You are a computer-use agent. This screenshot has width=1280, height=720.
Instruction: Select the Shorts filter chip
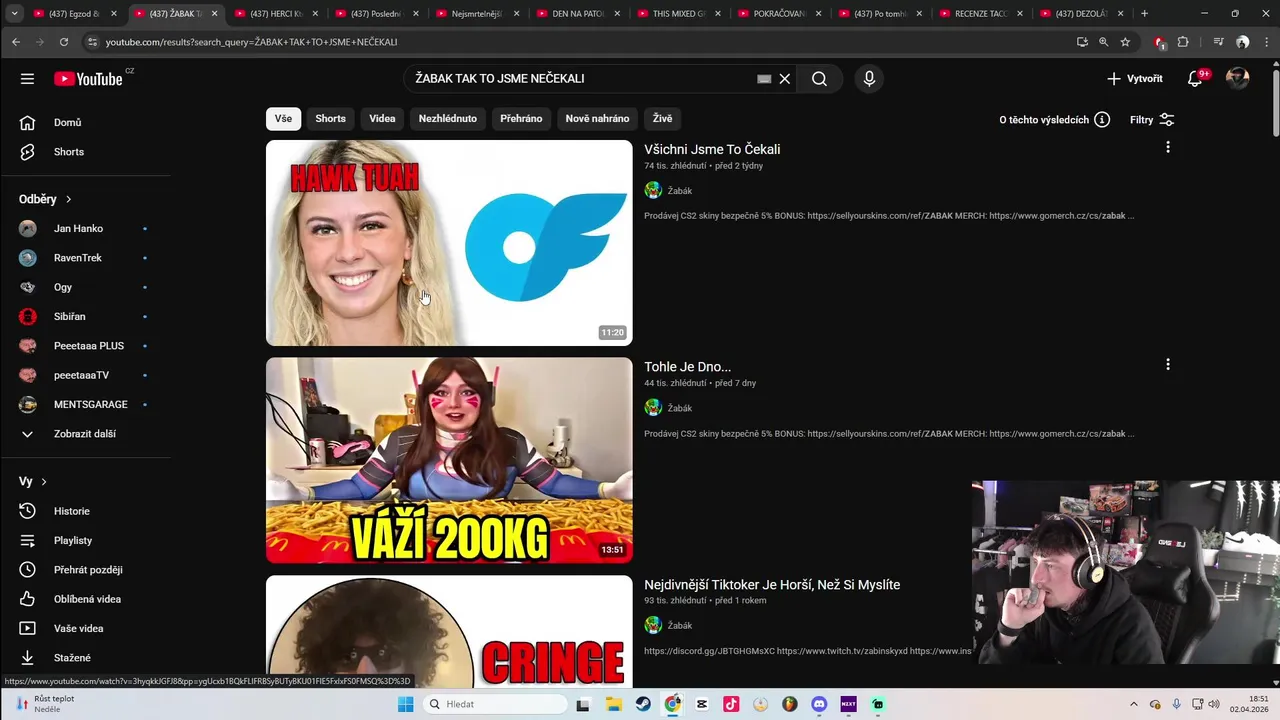(330, 118)
